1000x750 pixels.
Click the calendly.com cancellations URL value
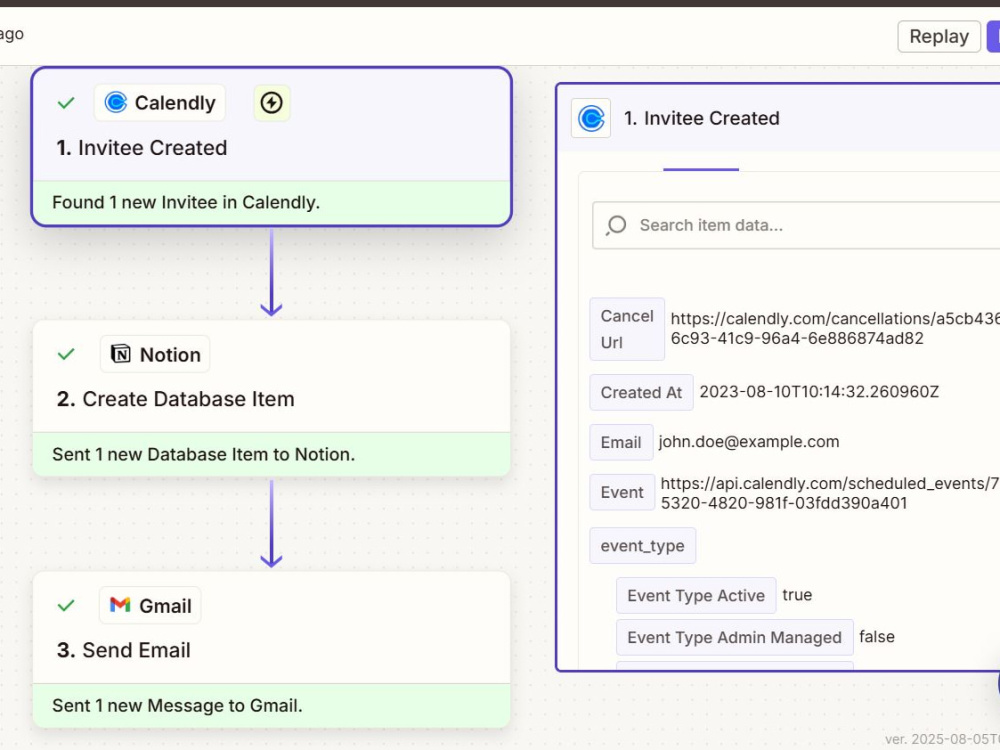pos(835,328)
